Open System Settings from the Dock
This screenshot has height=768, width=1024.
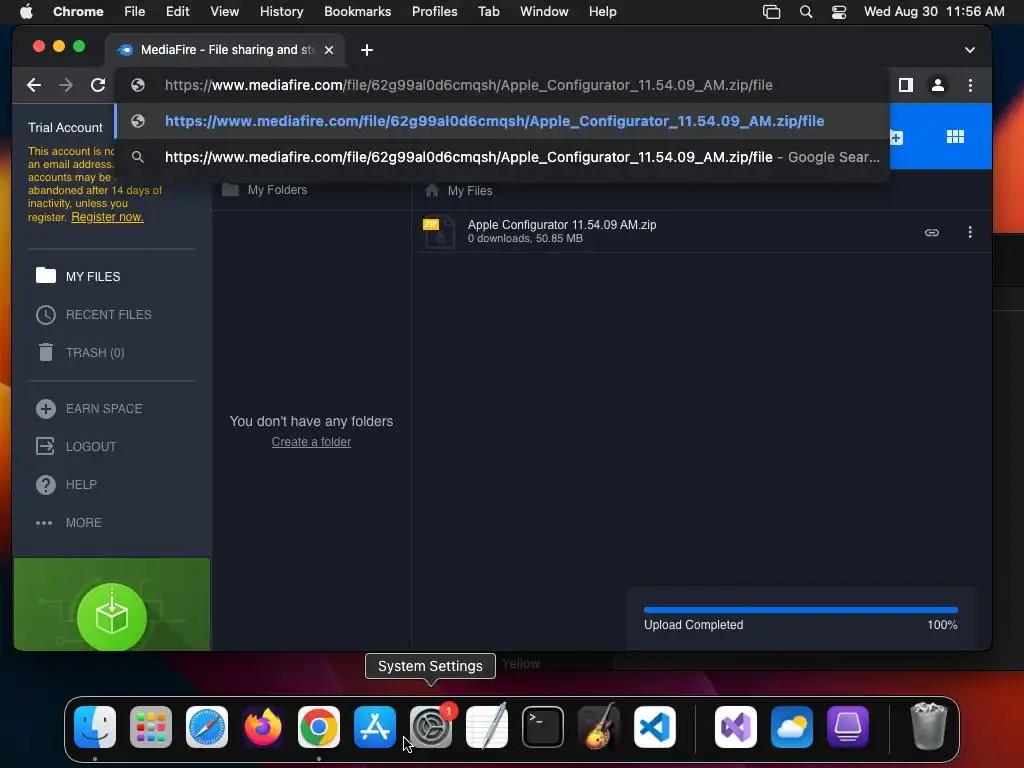click(431, 727)
